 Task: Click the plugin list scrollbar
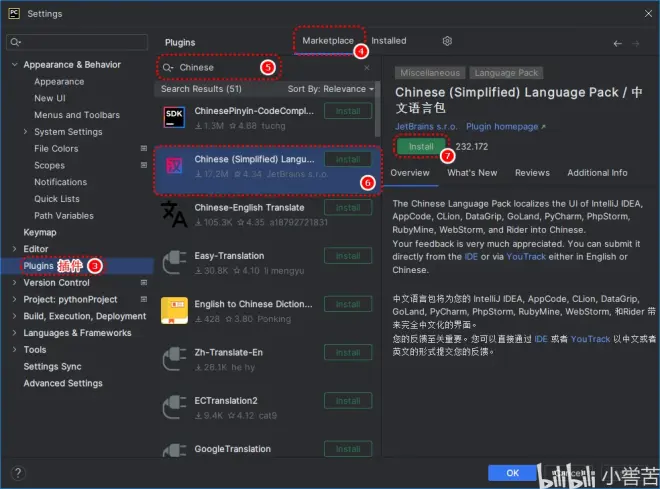[x=377, y=110]
